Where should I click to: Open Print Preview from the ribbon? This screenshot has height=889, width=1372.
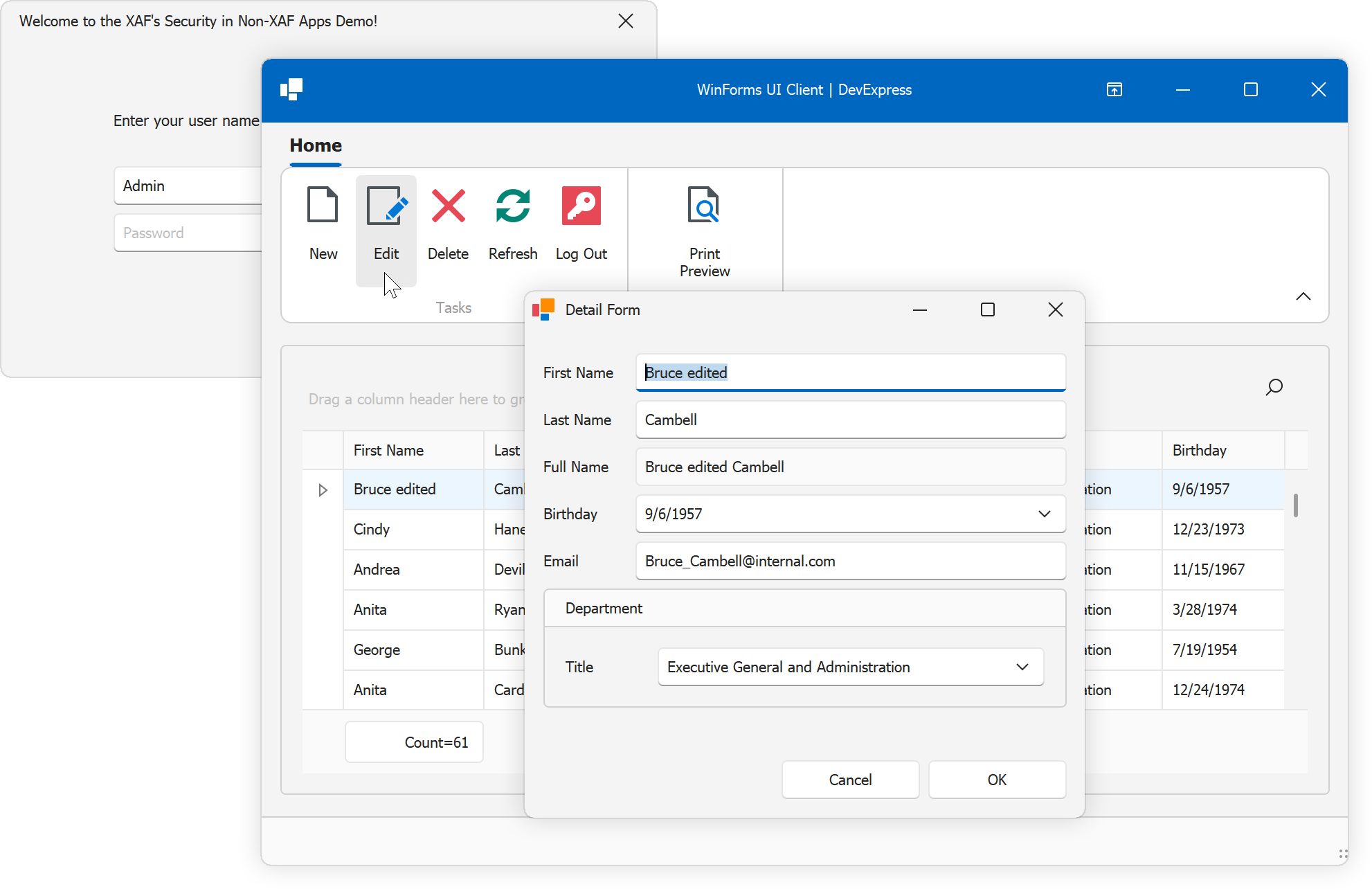pos(704,206)
